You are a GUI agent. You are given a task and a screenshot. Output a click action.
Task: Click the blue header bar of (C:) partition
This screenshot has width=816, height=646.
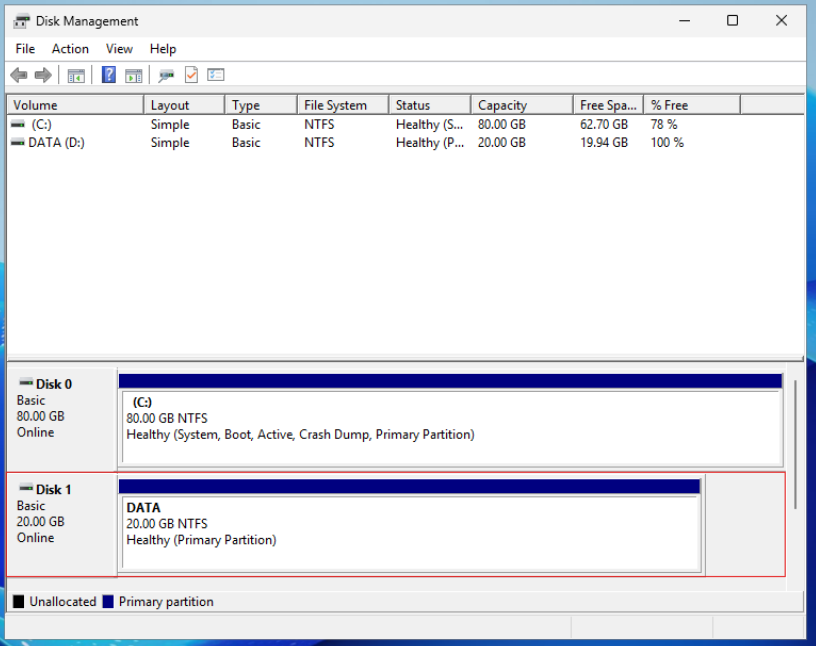coord(451,381)
